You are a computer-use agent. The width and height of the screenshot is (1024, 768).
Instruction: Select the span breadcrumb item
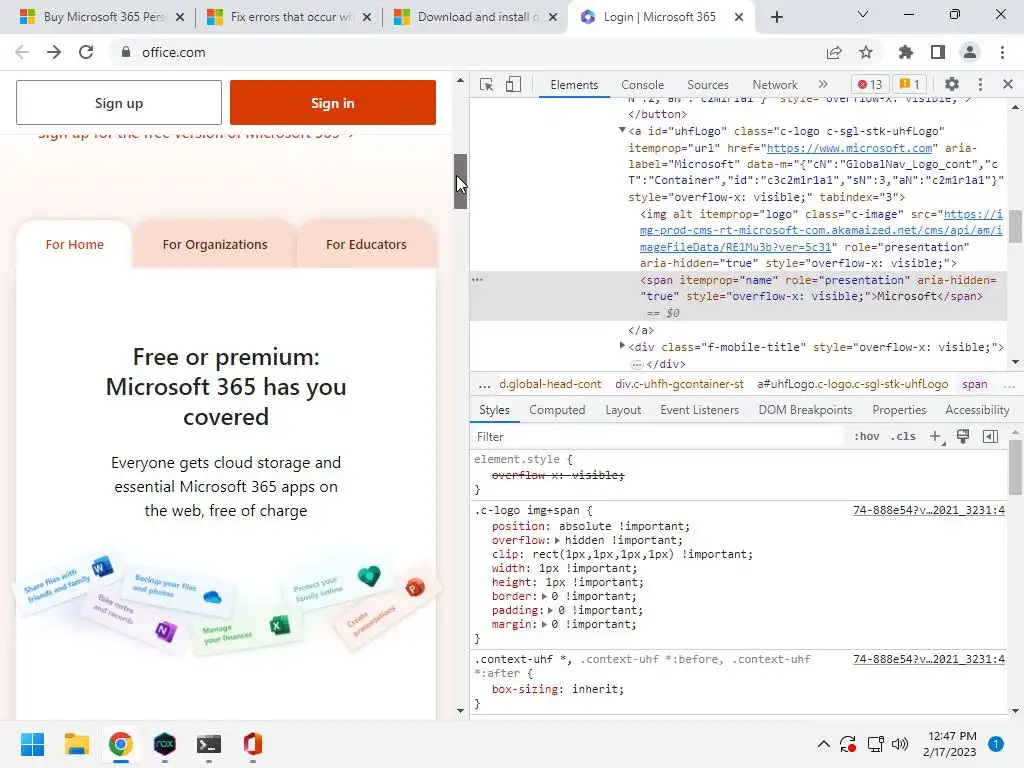tap(974, 385)
